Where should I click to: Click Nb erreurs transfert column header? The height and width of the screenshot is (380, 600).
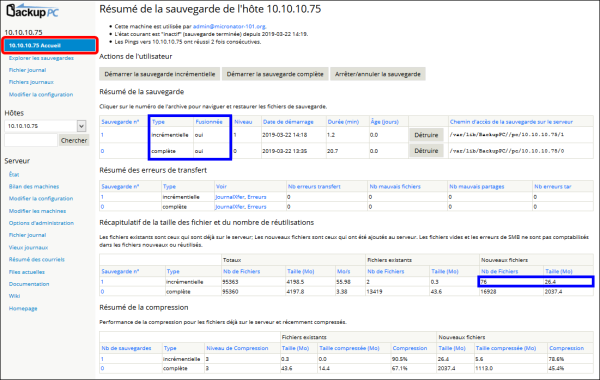click(314, 187)
